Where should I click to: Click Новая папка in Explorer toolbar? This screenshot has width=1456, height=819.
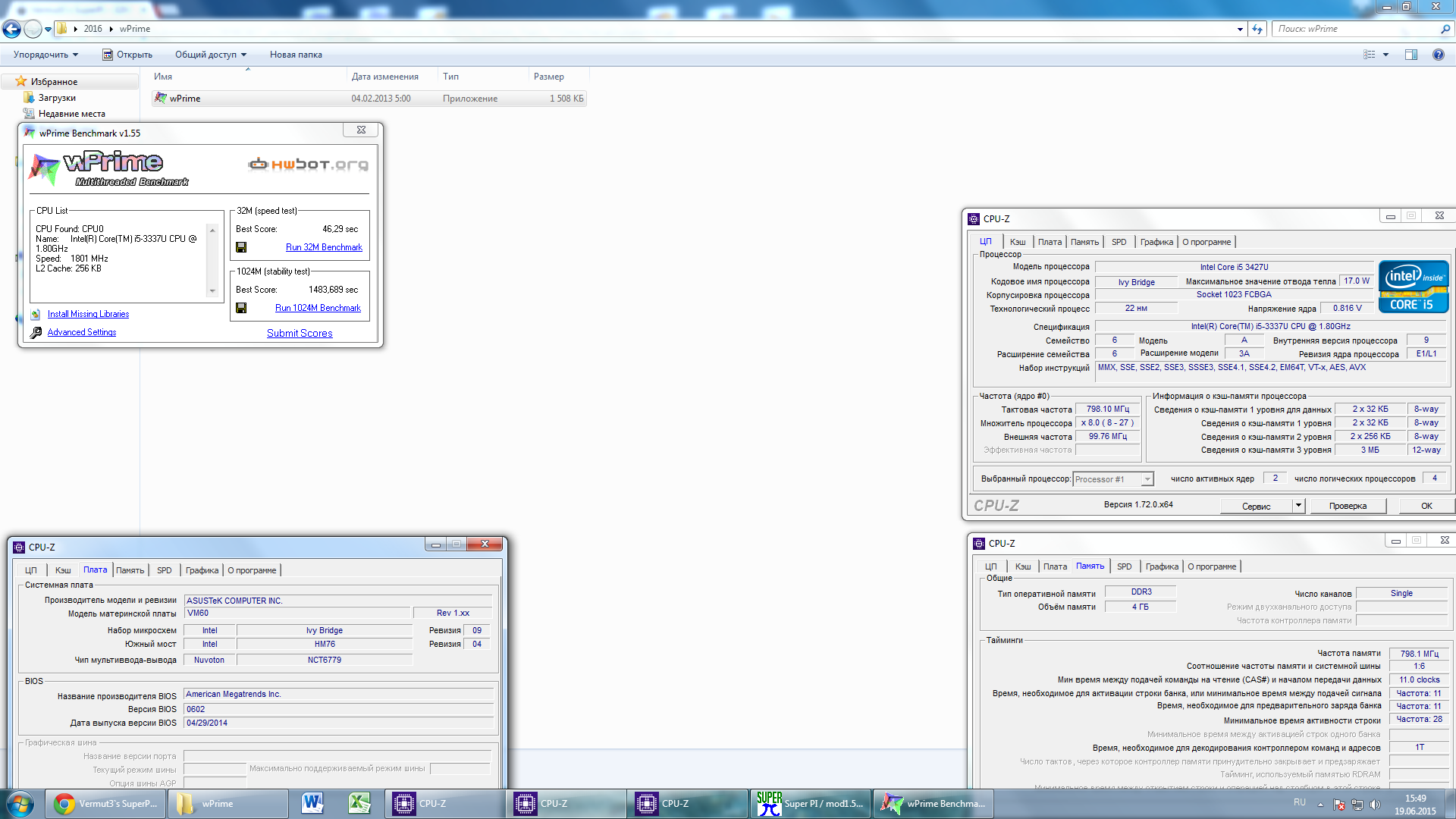[296, 55]
